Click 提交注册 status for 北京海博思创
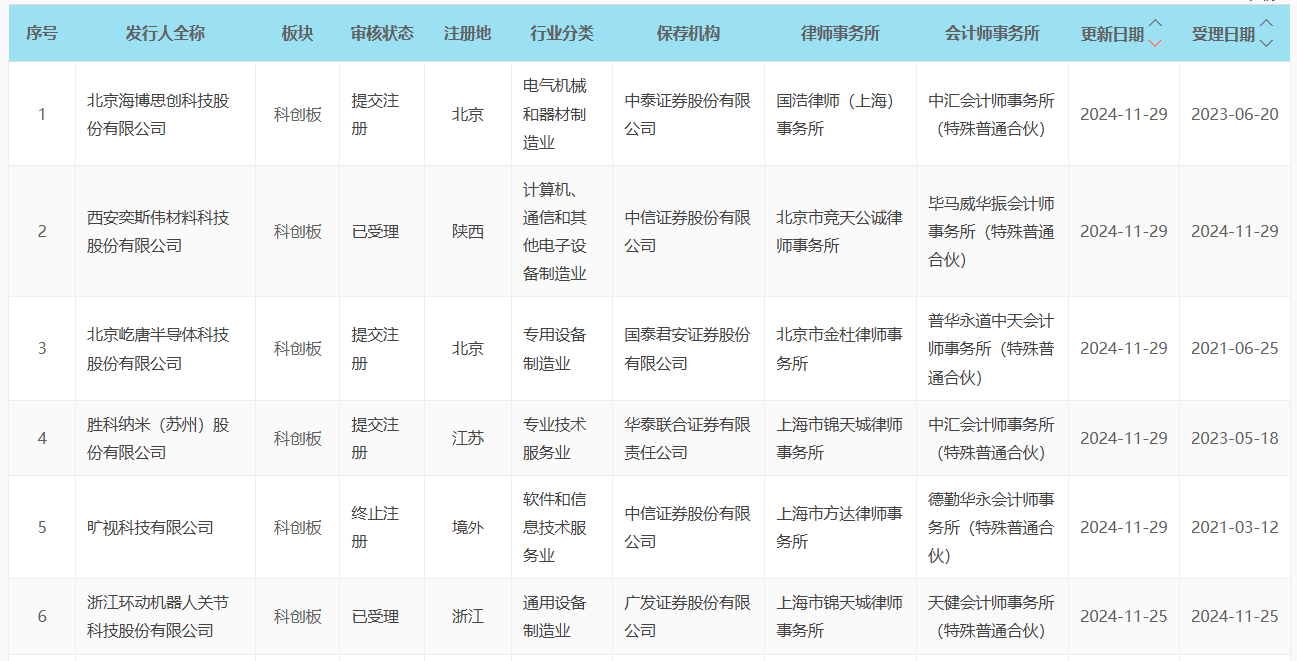 coord(375,115)
